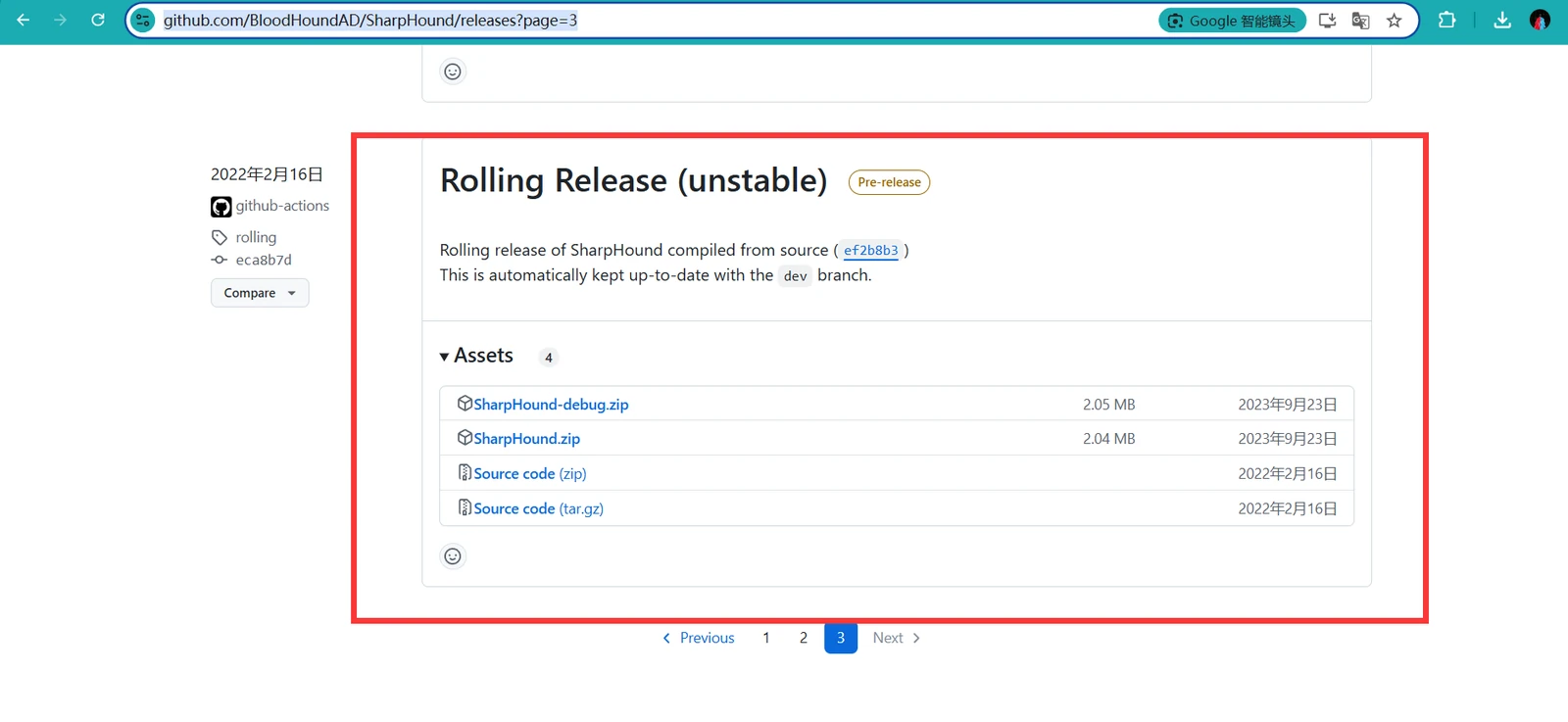Screen dimensions: 1568x722
Task: Click the date in the SharpHound.zip row
Action: click(x=1288, y=439)
